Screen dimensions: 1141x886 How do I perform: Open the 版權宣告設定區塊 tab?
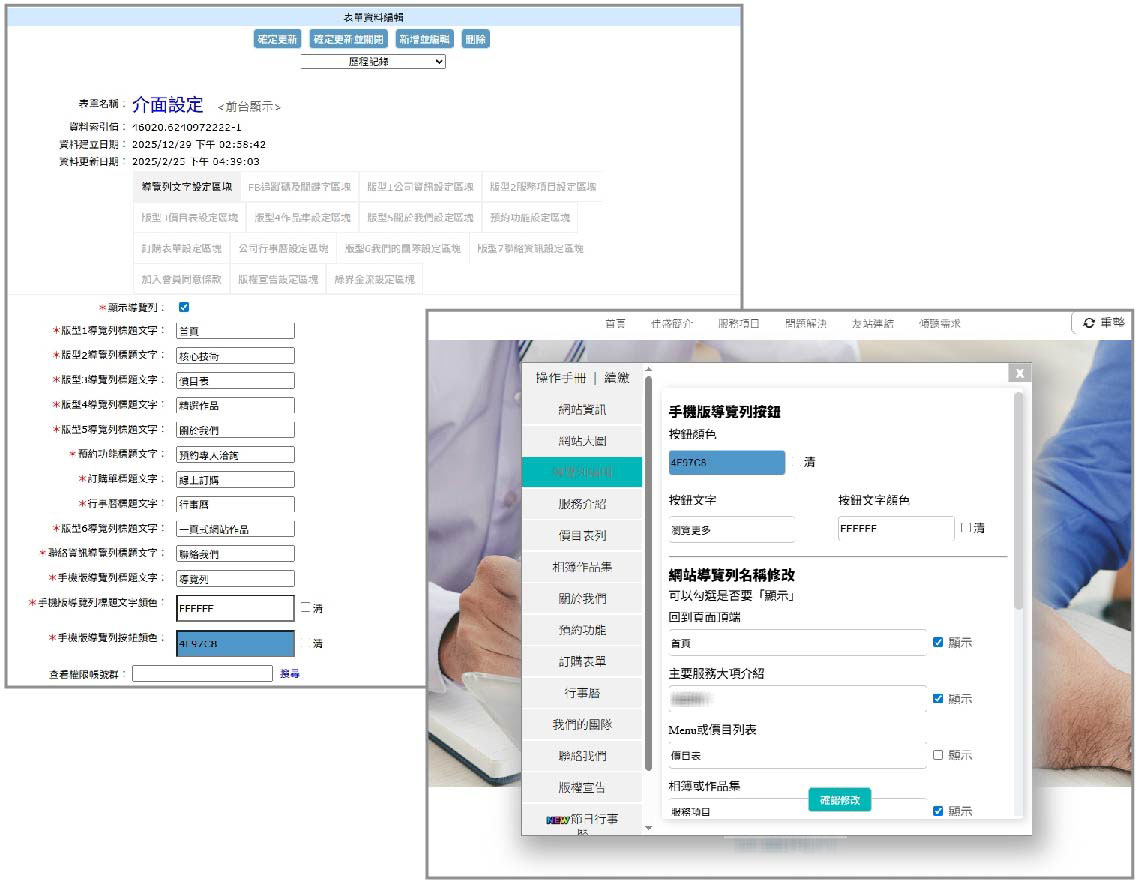point(278,279)
